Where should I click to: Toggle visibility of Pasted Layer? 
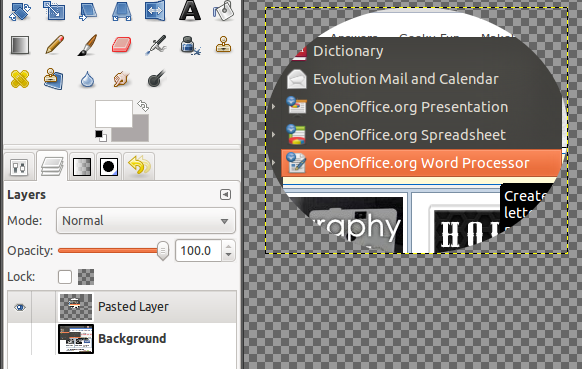click(x=20, y=307)
